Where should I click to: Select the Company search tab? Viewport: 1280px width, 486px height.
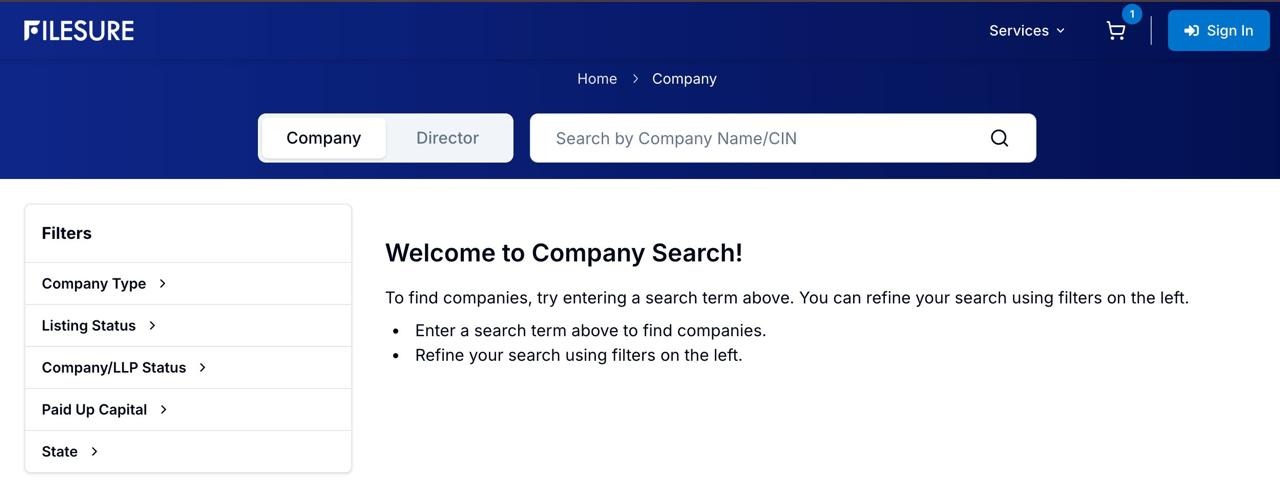pos(323,138)
